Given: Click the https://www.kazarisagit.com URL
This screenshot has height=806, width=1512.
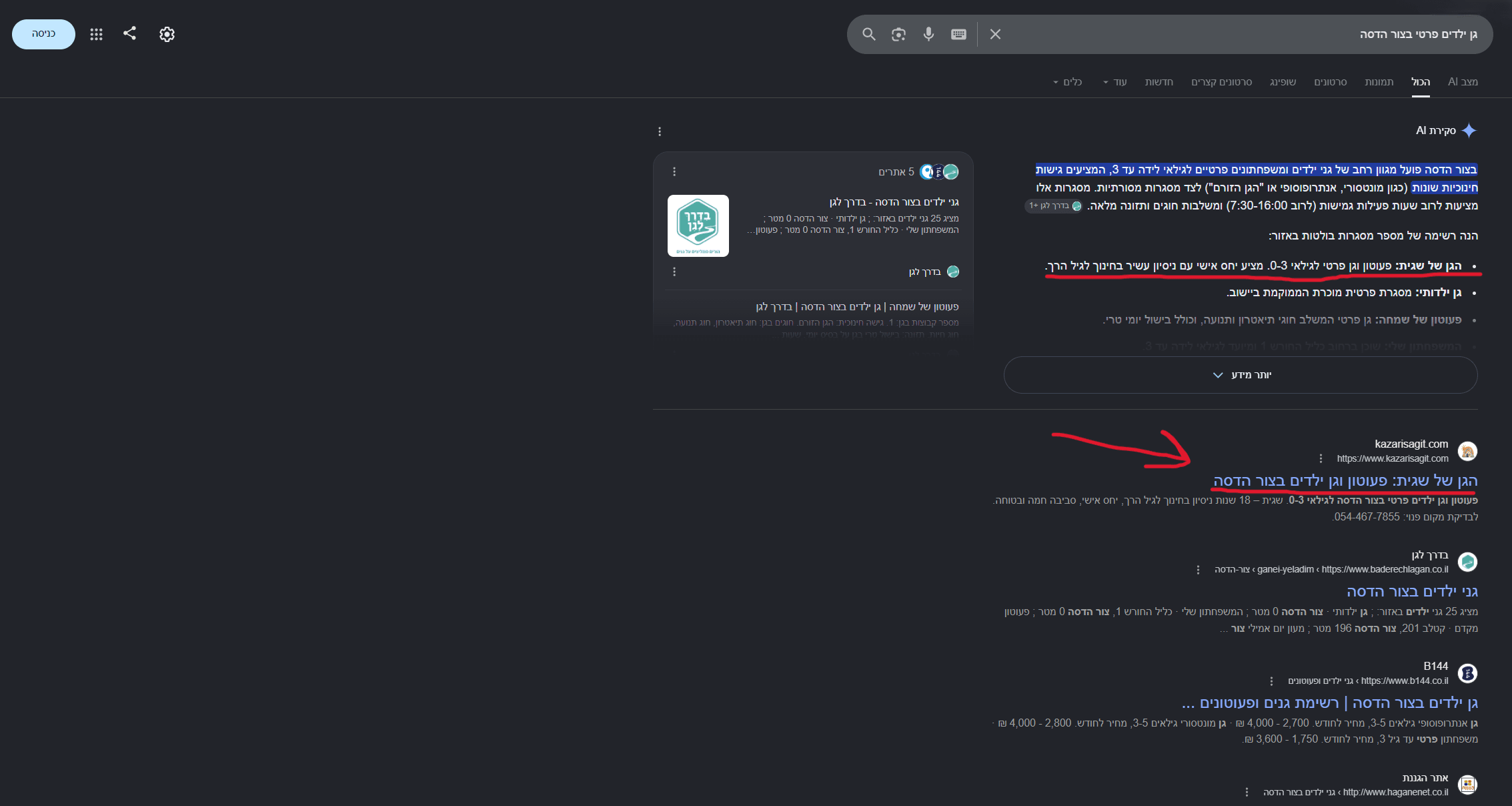Looking at the screenshot, I should point(1393,458).
